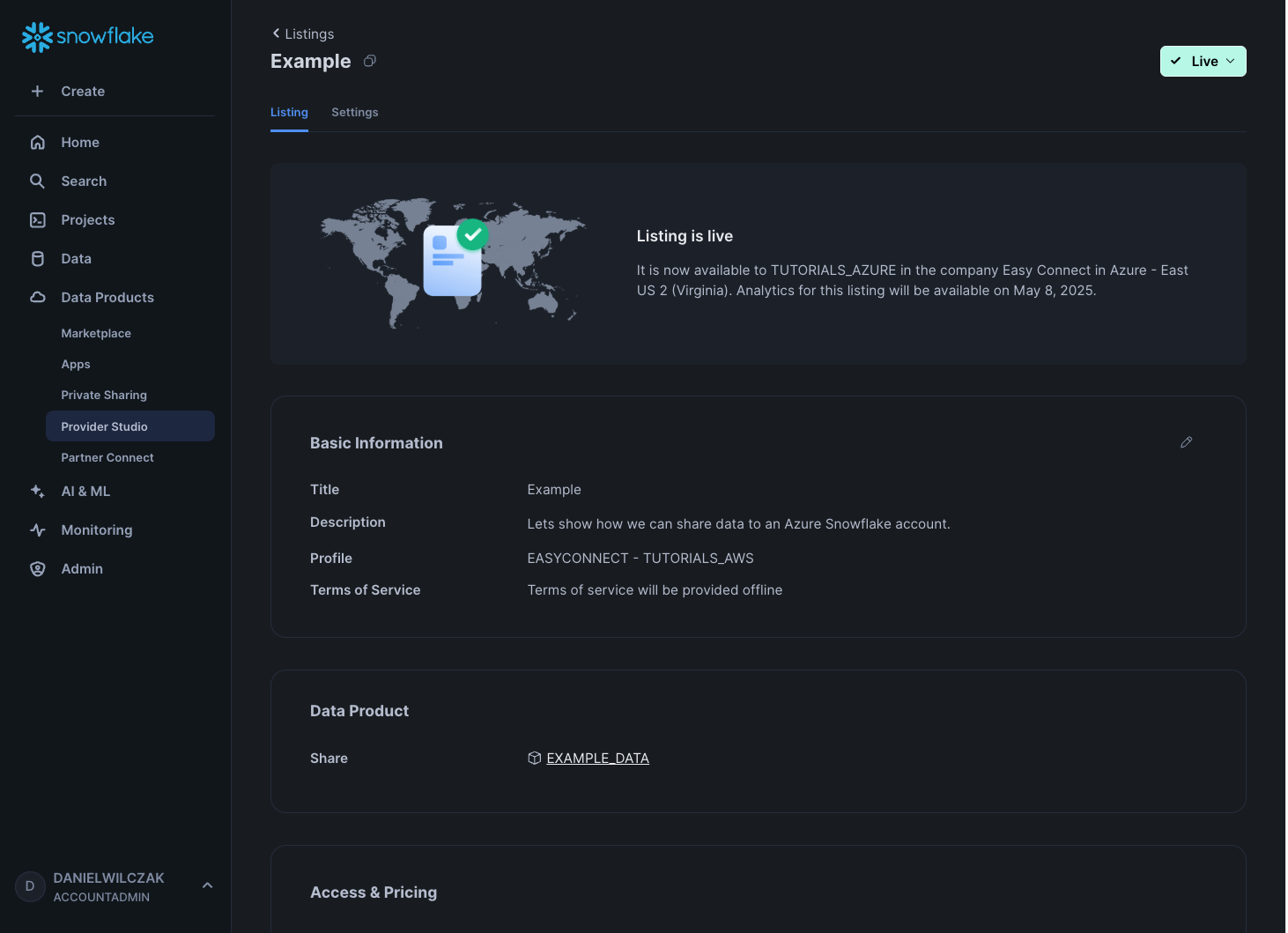Open AI & ML section
The image size is (1288, 933).
click(x=85, y=492)
